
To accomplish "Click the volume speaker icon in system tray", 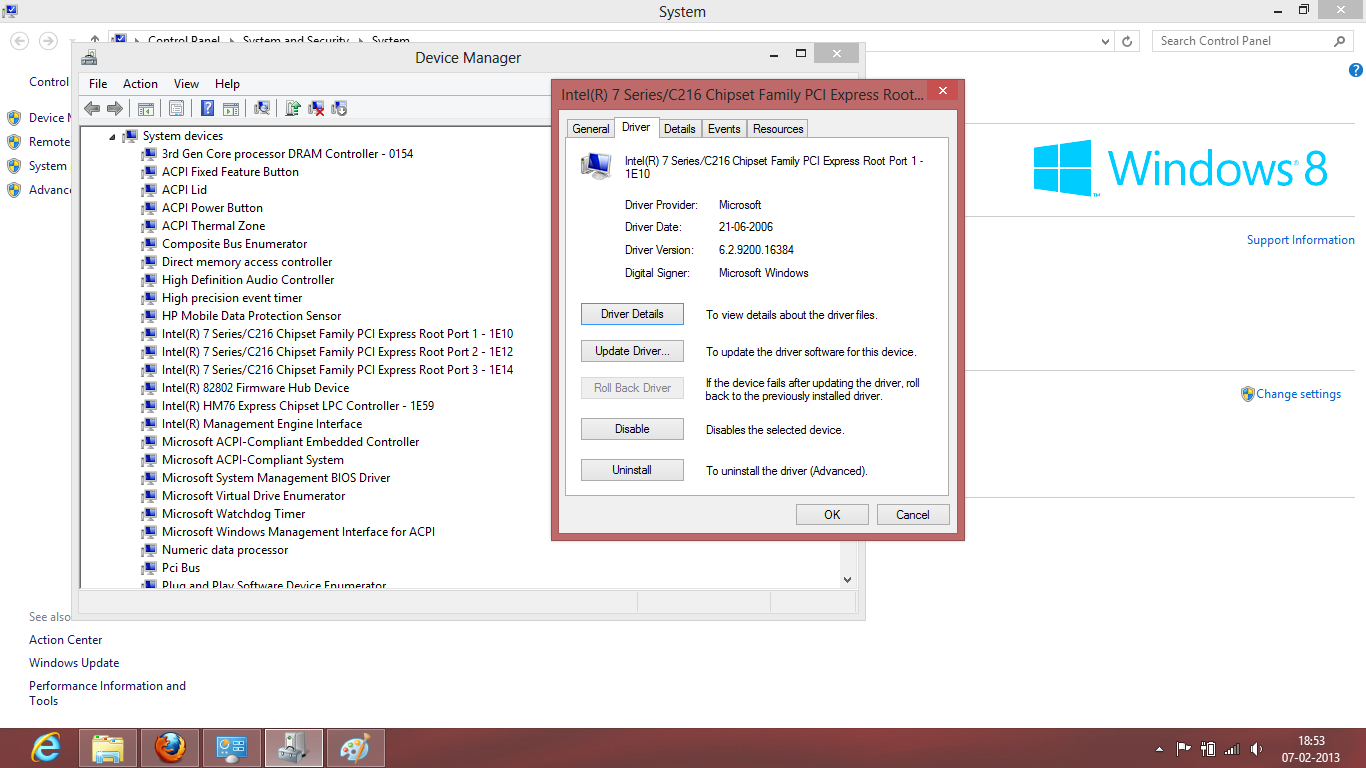I will tap(1257, 748).
